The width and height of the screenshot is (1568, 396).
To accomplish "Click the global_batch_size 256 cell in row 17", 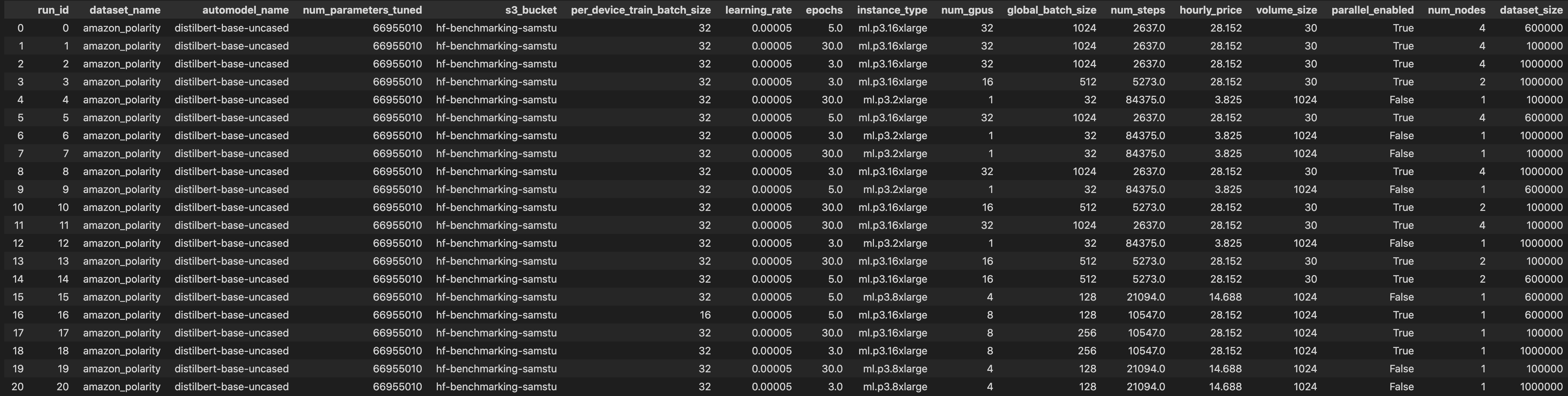I will [1087, 333].
